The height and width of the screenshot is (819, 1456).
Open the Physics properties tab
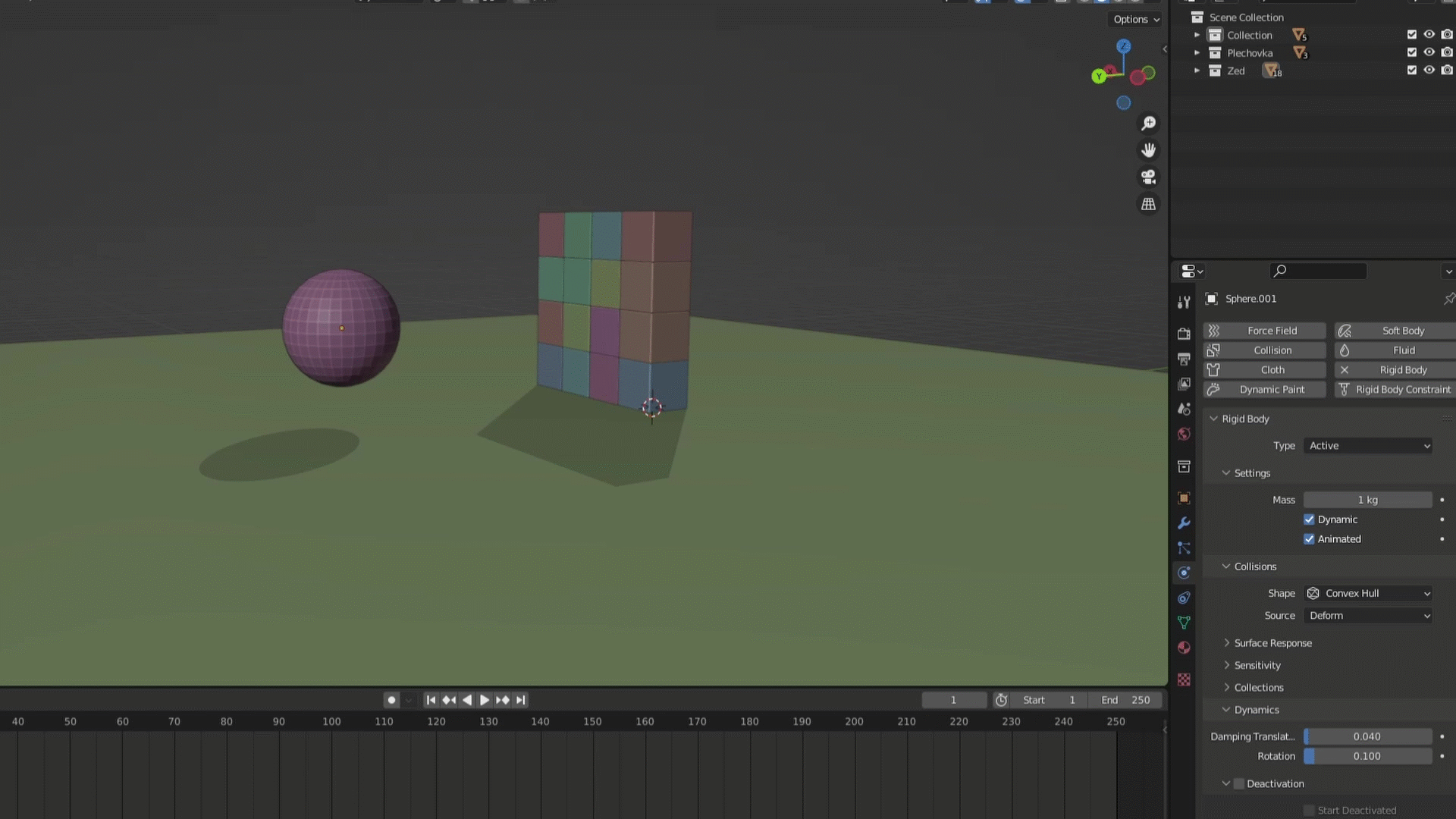[x=1184, y=573]
